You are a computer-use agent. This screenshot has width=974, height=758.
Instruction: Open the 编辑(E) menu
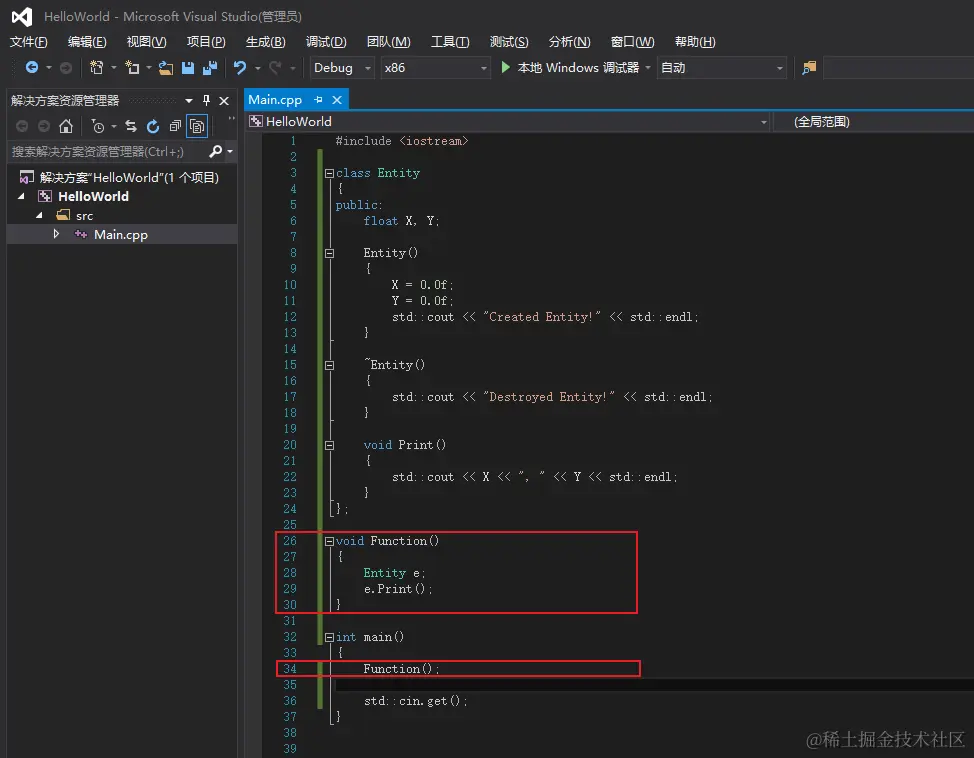coord(87,42)
